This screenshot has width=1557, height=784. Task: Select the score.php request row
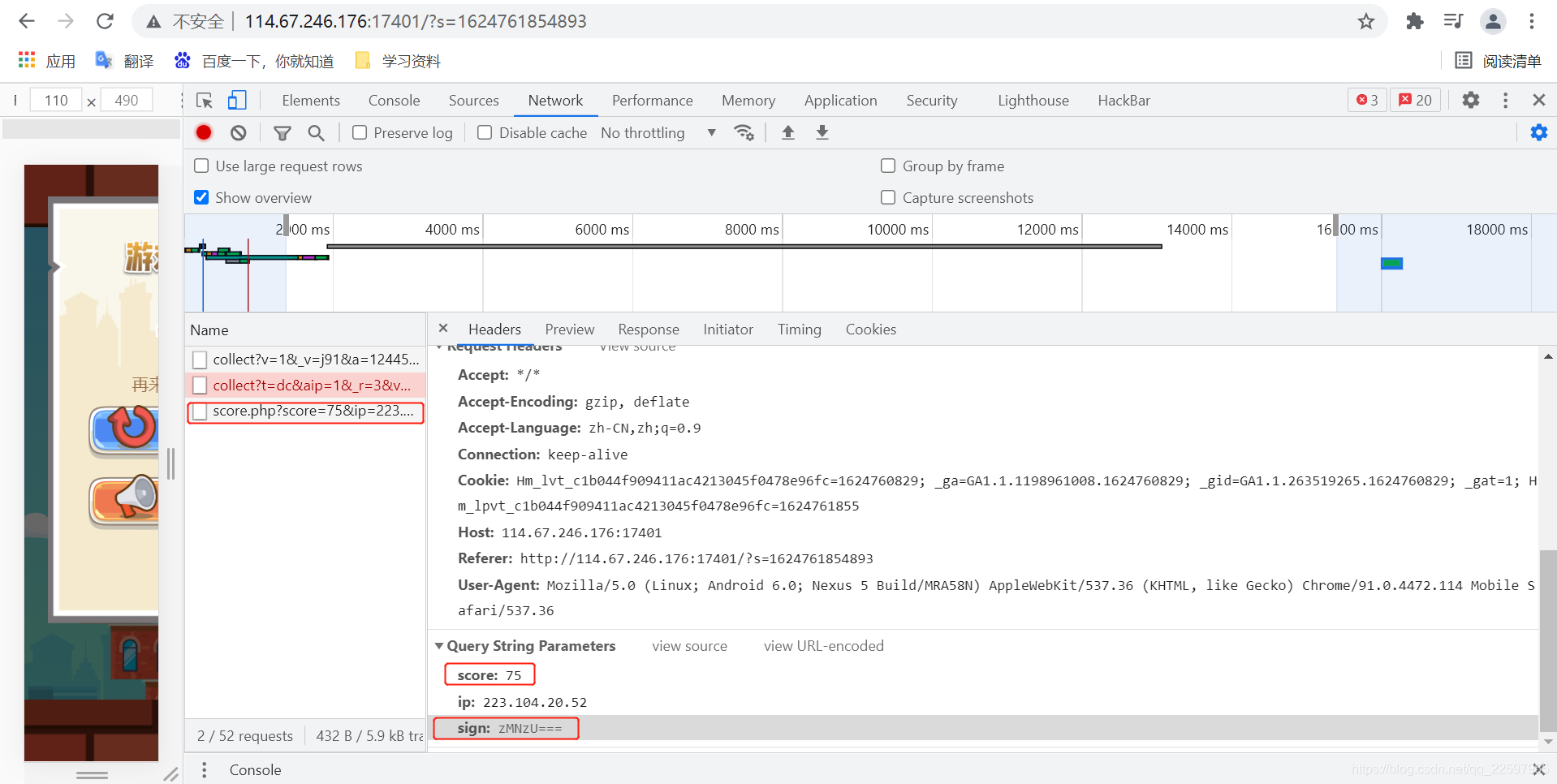click(304, 411)
